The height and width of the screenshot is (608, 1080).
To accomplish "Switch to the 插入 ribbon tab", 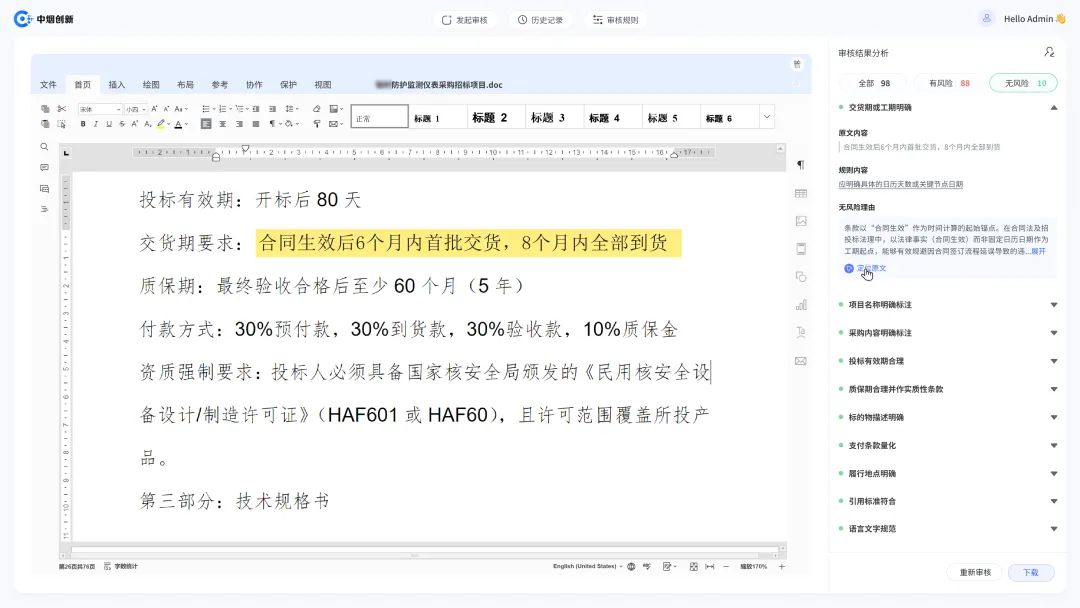I will (x=116, y=84).
